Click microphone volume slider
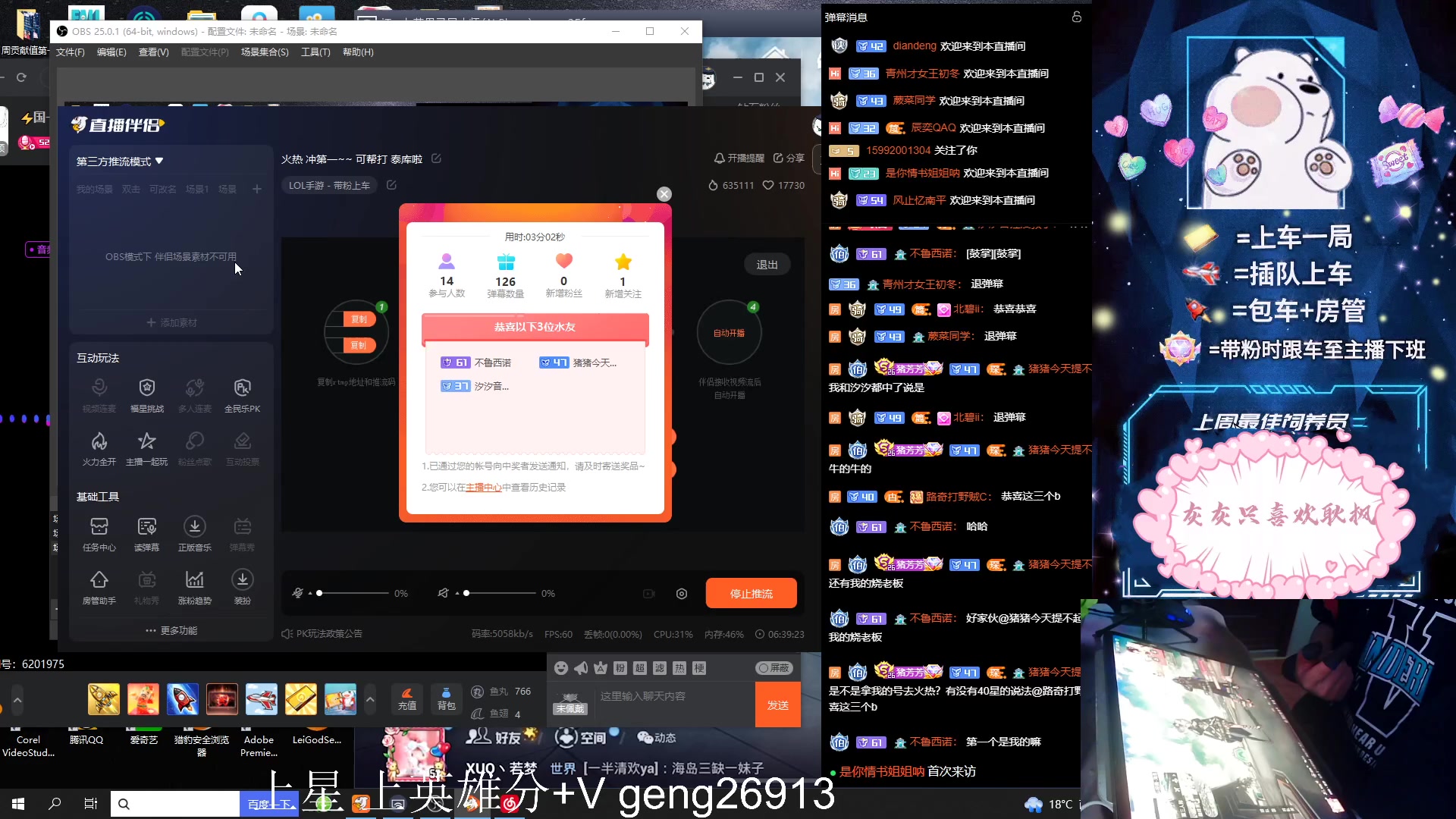This screenshot has width=1456, height=819. [x=353, y=593]
